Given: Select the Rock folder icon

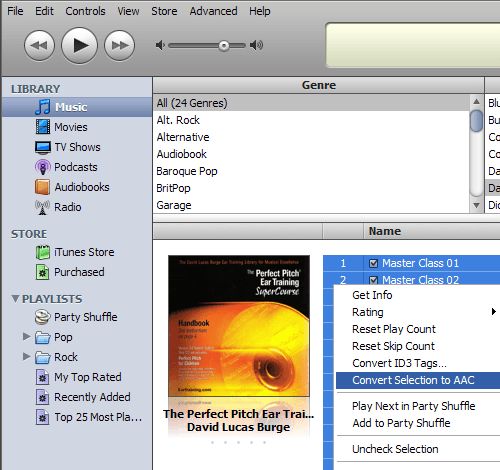Looking at the screenshot, I should click(43, 357).
